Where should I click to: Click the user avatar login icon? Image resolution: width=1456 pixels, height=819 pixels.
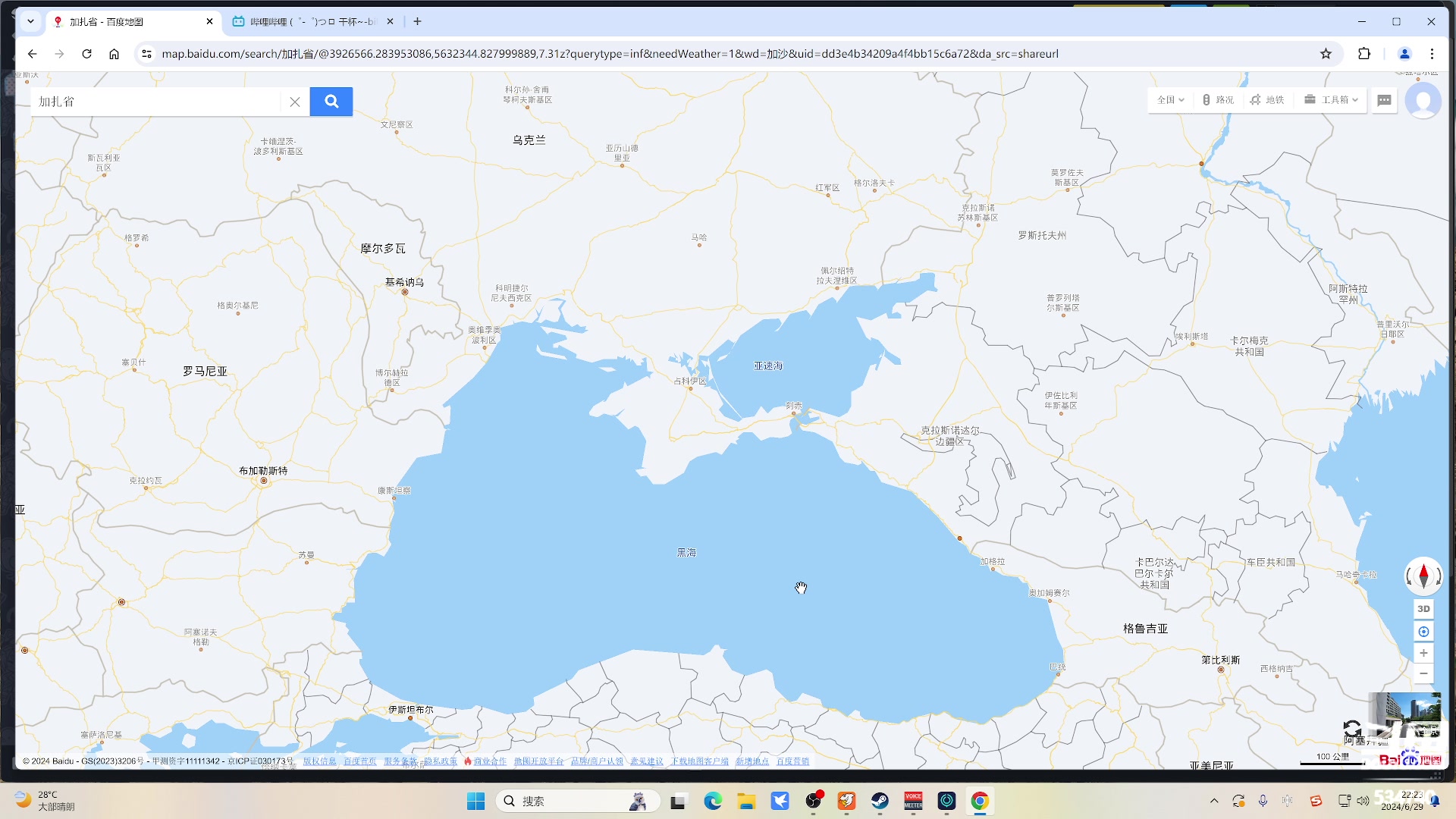[x=1423, y=101]
